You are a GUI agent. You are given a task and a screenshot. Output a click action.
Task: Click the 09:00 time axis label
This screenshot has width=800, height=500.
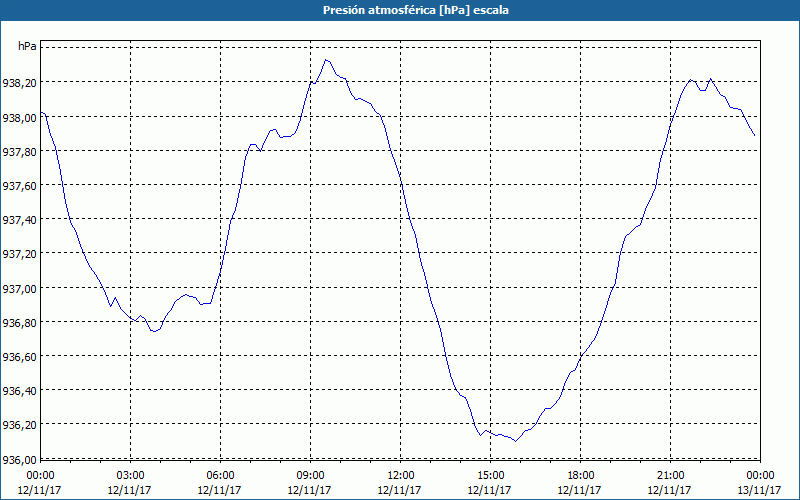(311, 475)
